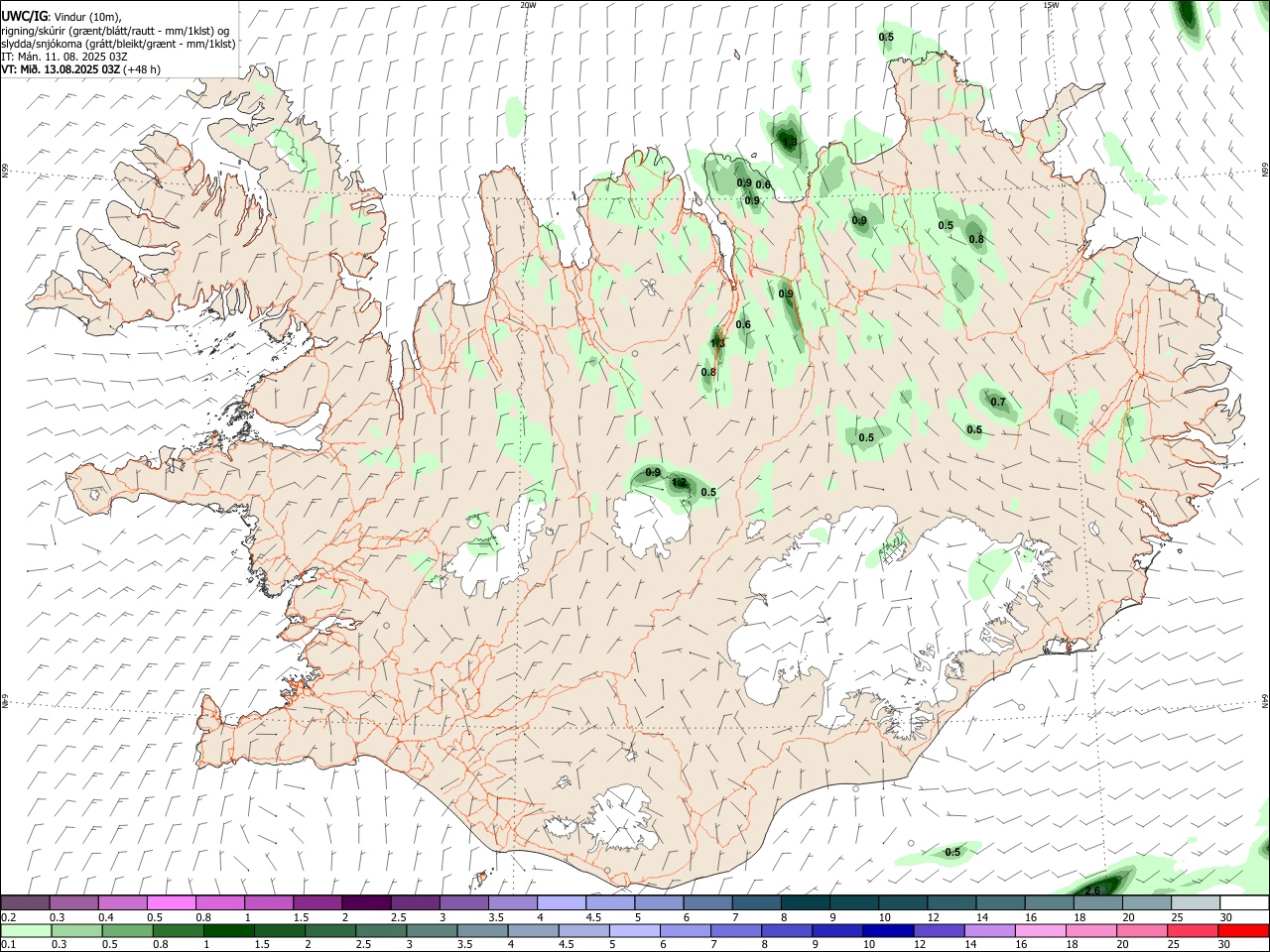Click the 'IT: Mán. 11. 08. 2025 03Z' initialization time line
This screenshot has width=1270, height=952.
tap(64, 57)
